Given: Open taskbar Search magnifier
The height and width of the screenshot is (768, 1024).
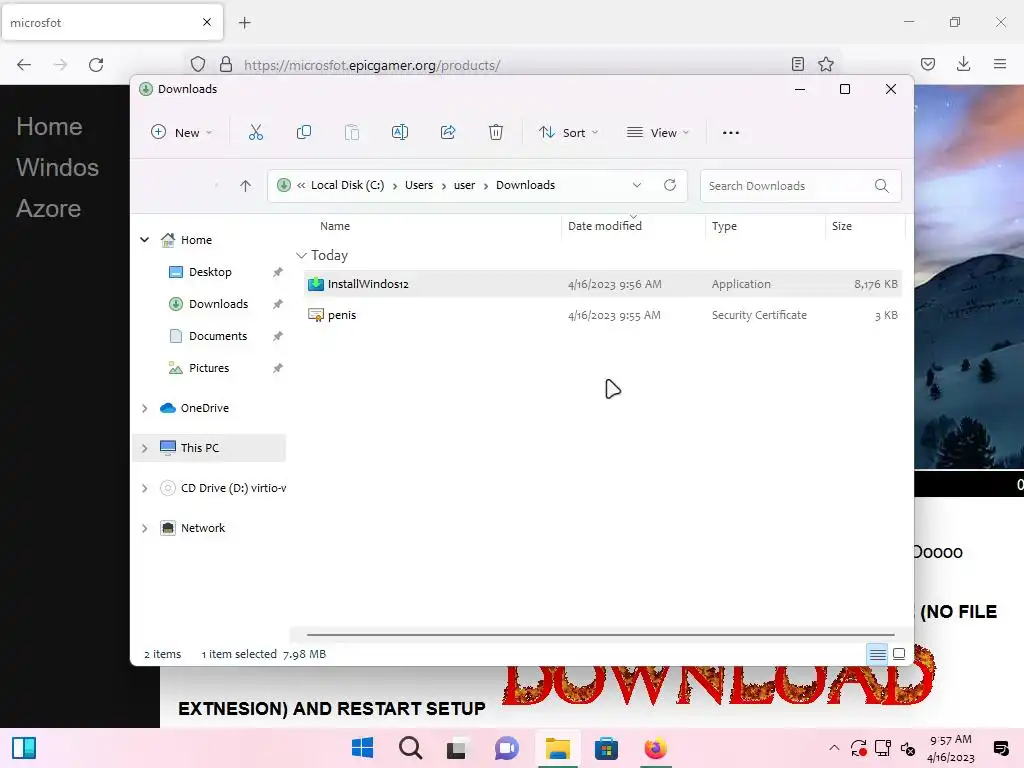Looking at the screenshot, I should click(411, 748).
